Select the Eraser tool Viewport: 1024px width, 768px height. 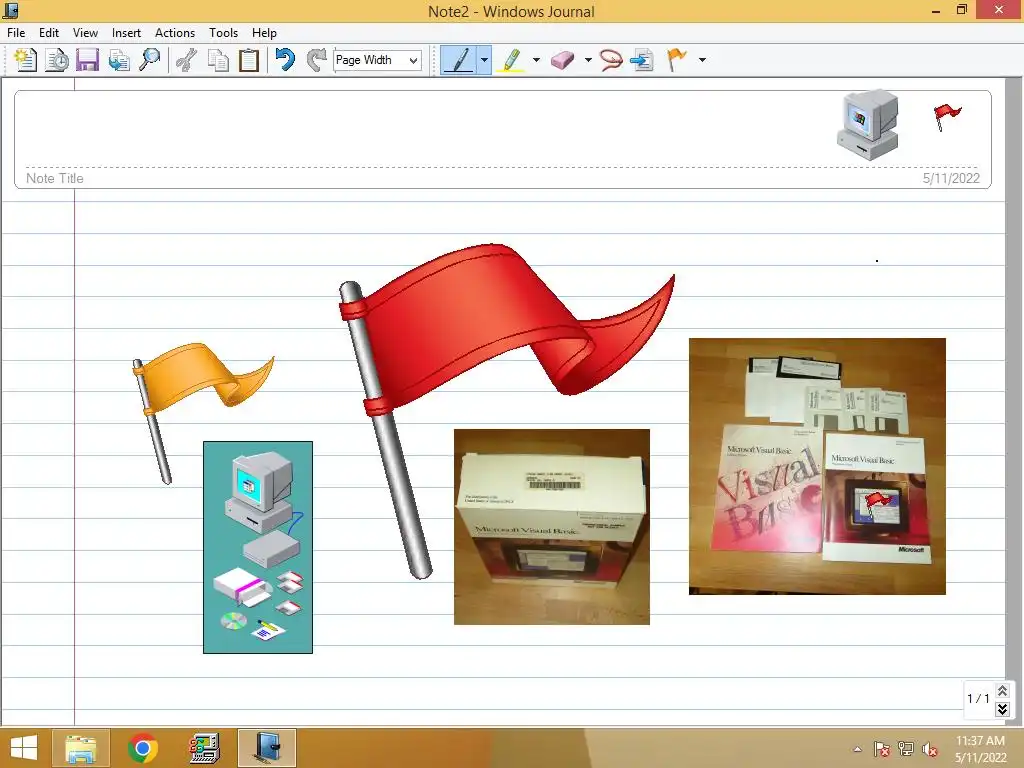click(563, 60)
